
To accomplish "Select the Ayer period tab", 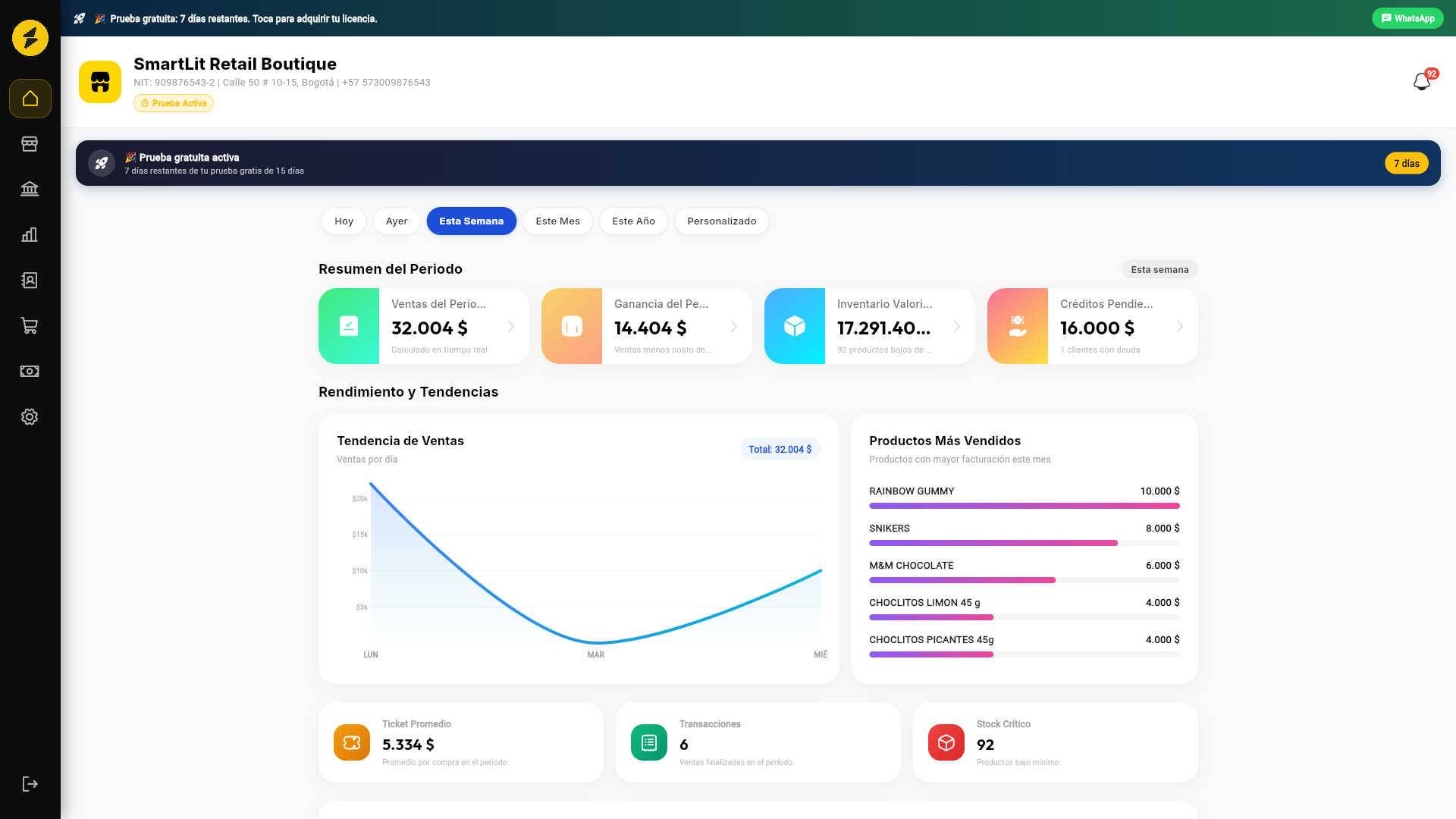I will (x=397, y=221).
